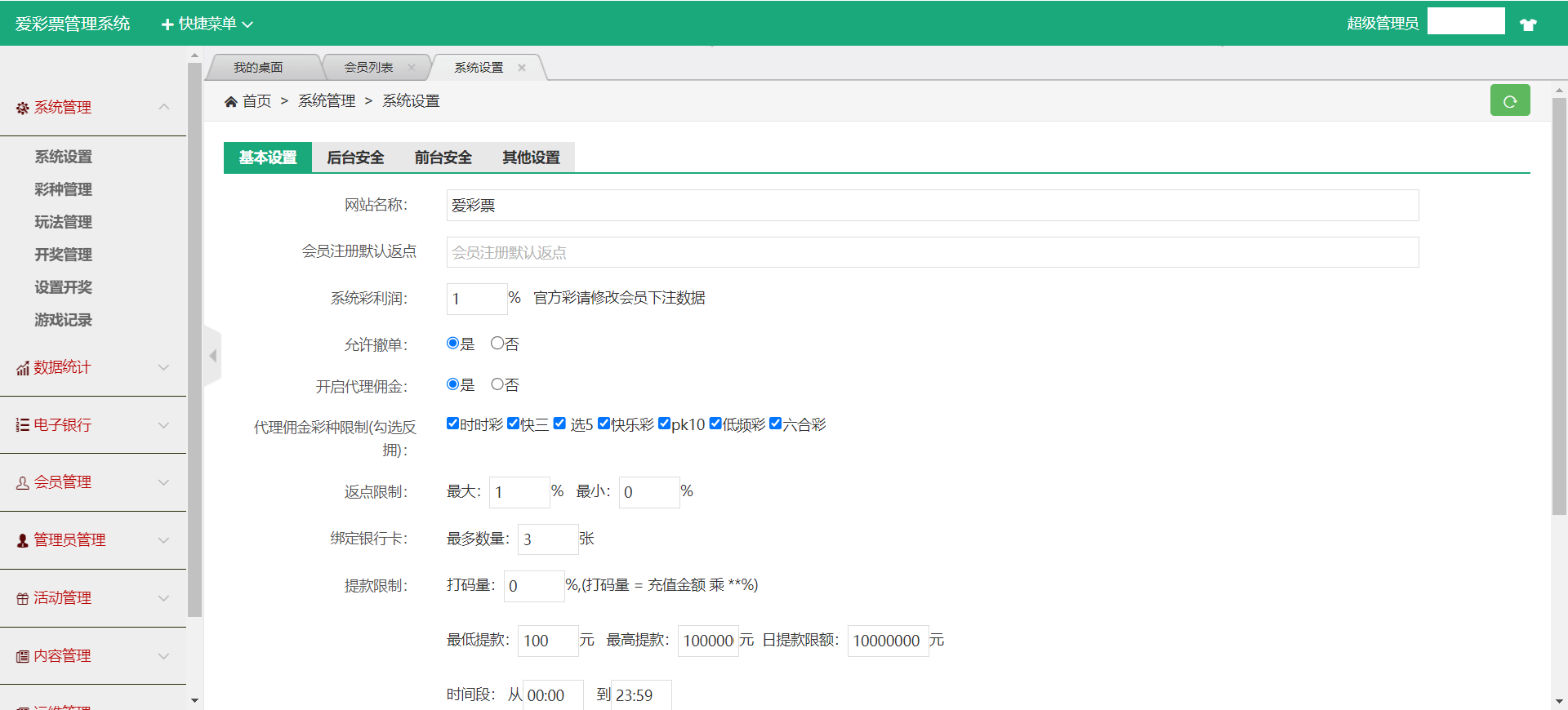Viewport: 1568px width, 710px height.
Task: Click the shirt theme icon in header
Action: coord(1528,24)
